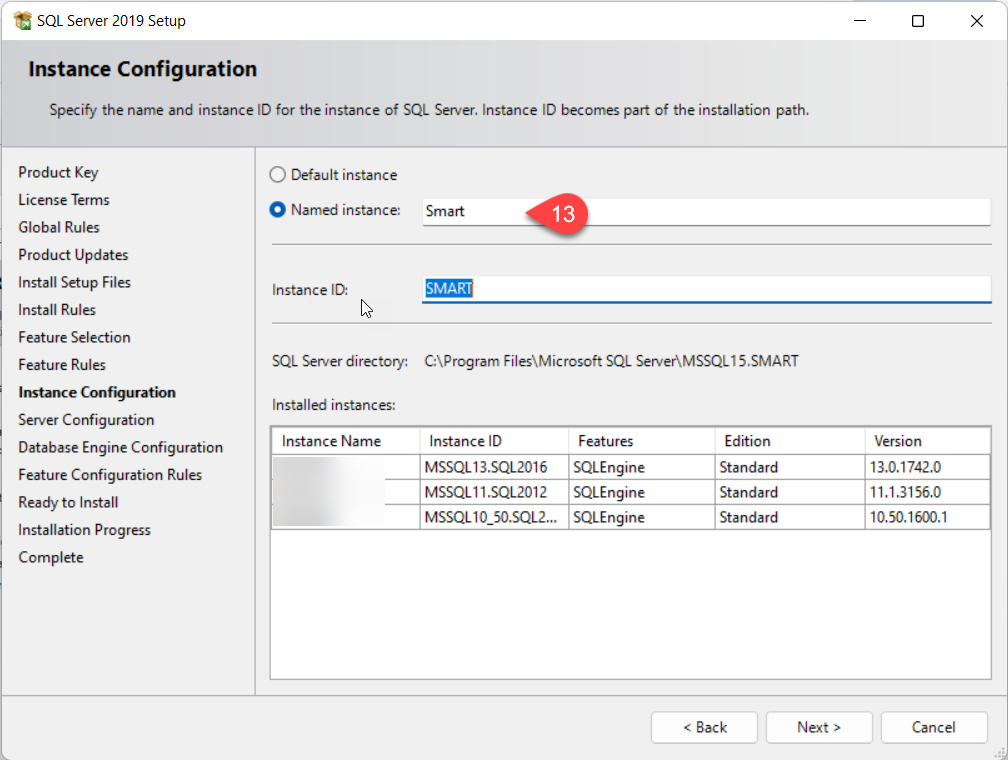Click the Installation Progress step
This screenshot has height=760, width=1008.
tap(84, 530)
